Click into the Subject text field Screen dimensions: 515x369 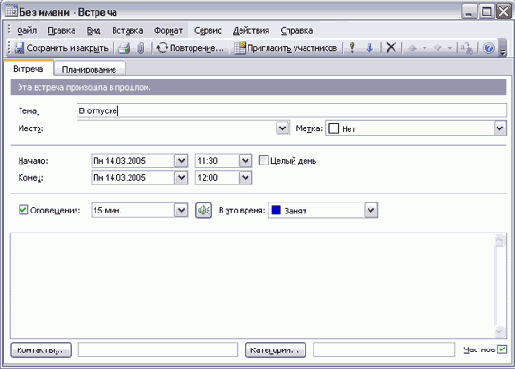pyautogui.click(x=292, y=110)
